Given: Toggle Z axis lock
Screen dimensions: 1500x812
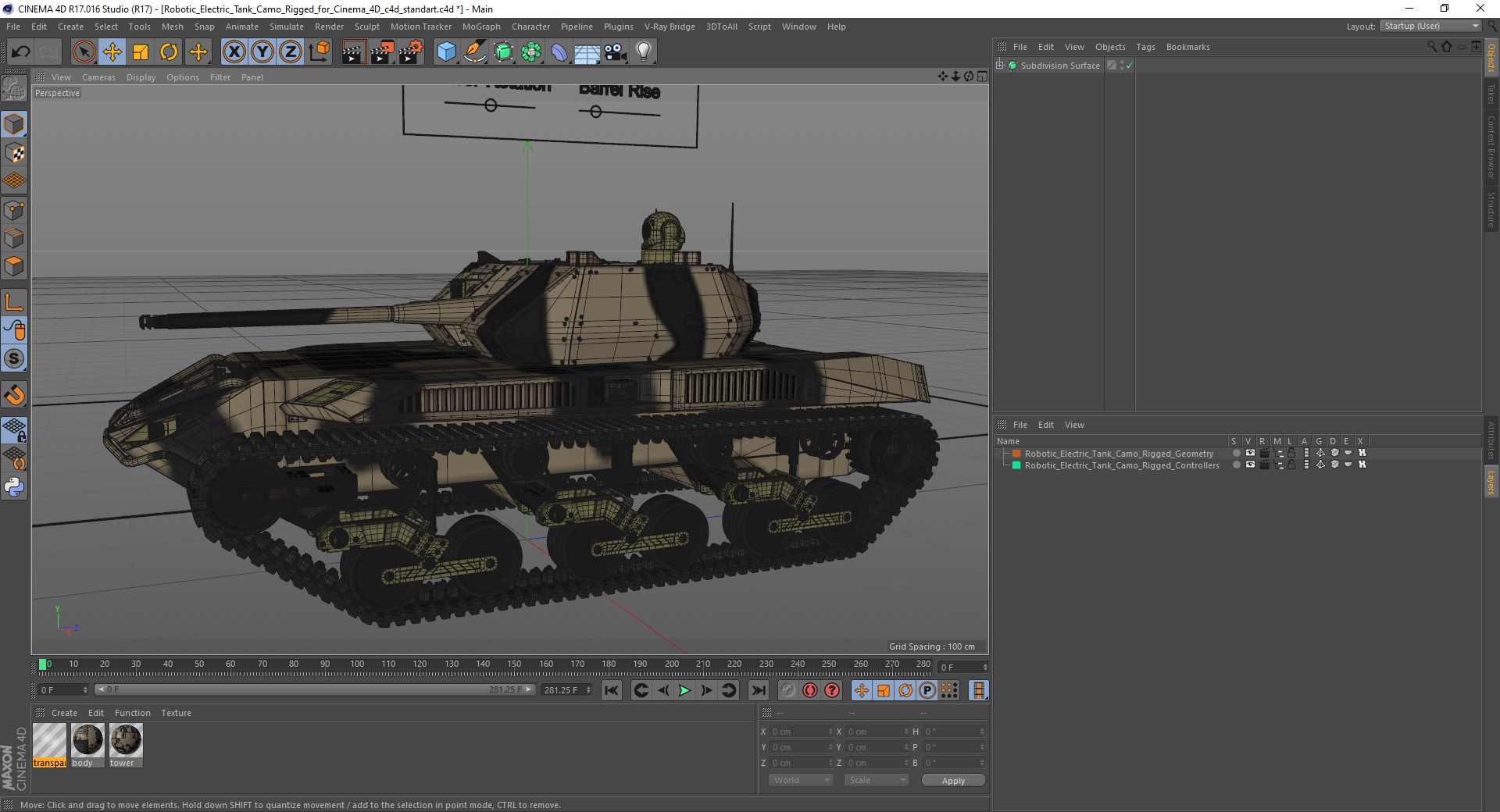Looking at the screenshot, I should pyautogui.click(x=291, y=52).
